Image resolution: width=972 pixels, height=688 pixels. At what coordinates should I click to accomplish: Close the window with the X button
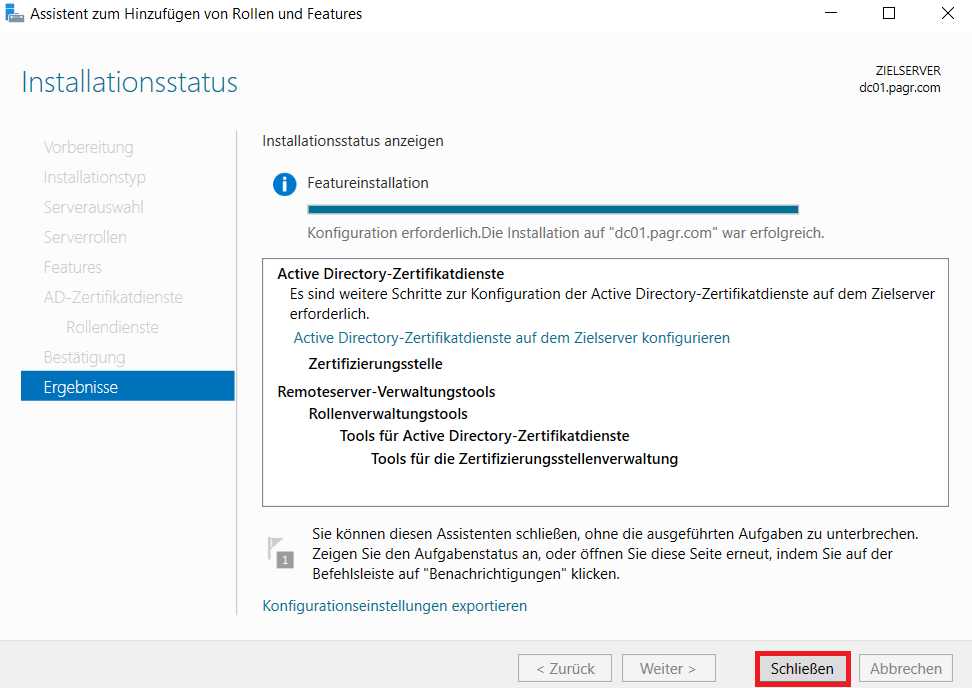946,14
